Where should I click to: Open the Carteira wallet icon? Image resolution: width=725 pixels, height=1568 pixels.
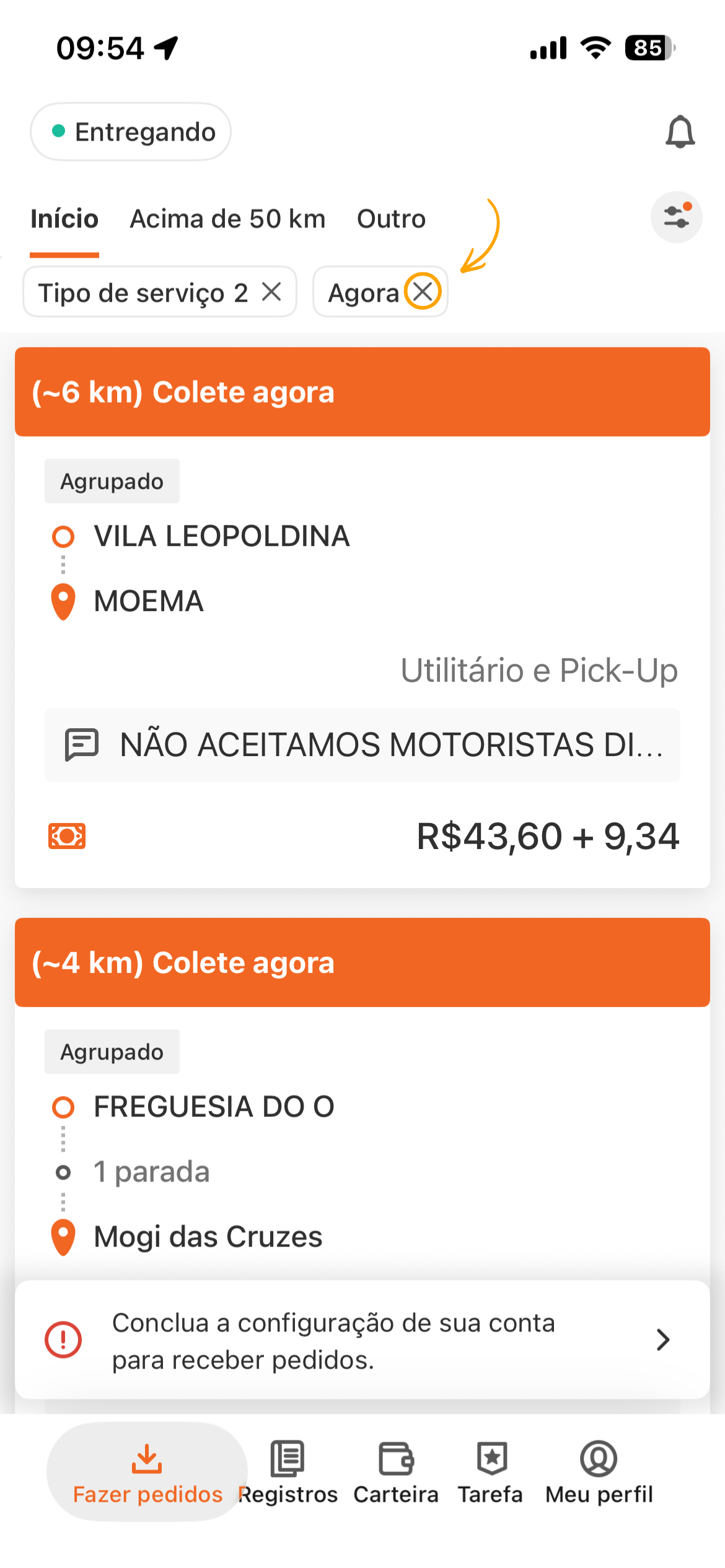point(396,1458)
